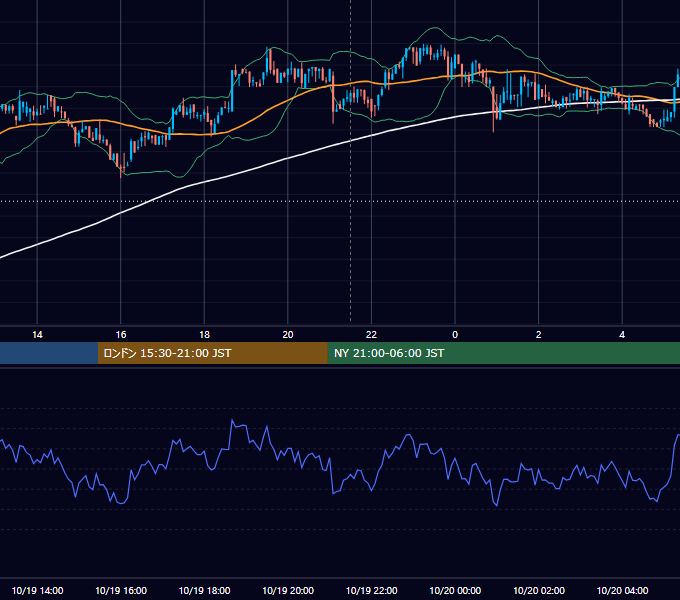Click the '10/19 14:00' date label
The height and width of the screenshot is (600, 680).
pos(37,590)
